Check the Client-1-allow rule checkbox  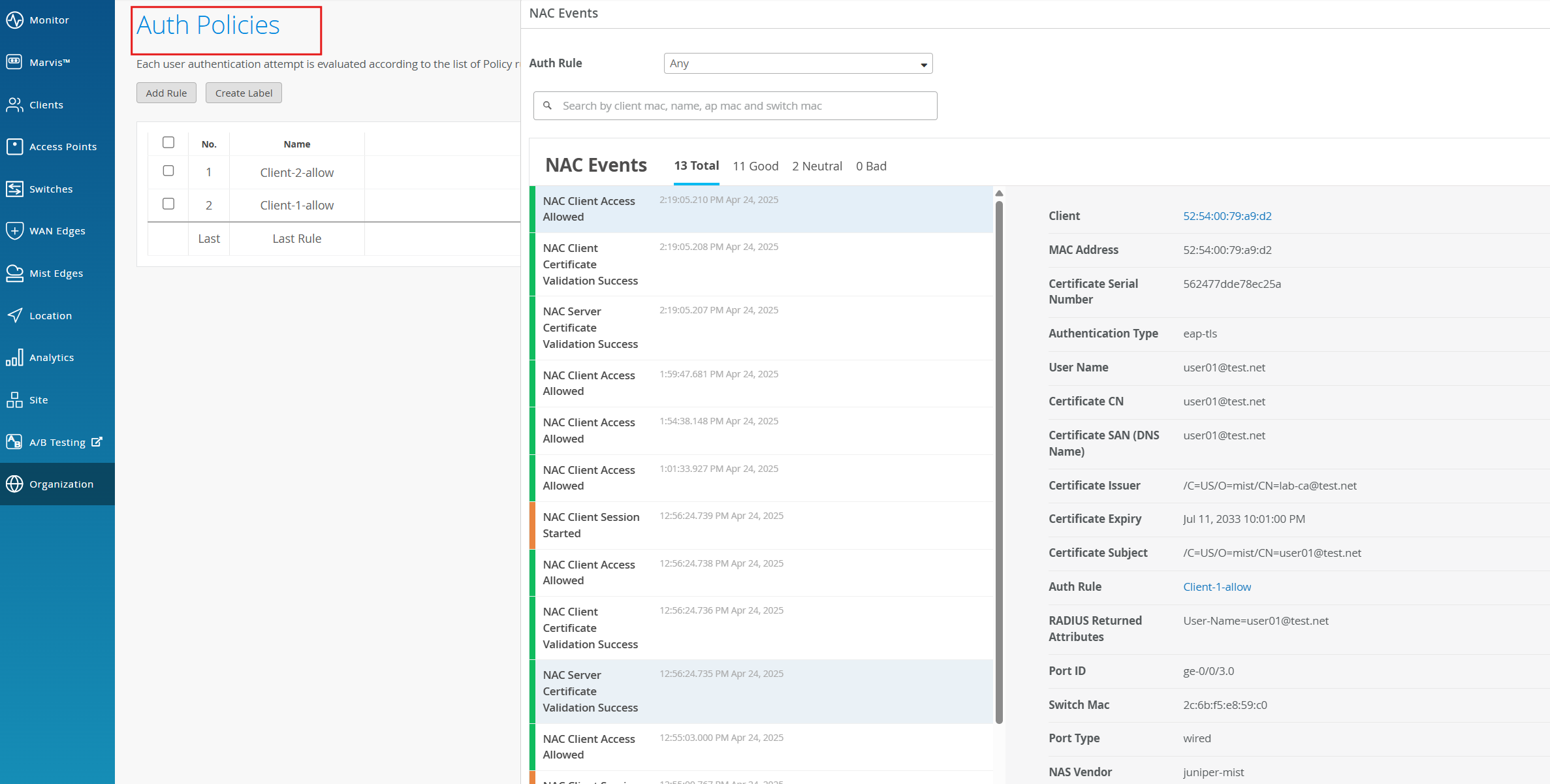coord(168,204)
